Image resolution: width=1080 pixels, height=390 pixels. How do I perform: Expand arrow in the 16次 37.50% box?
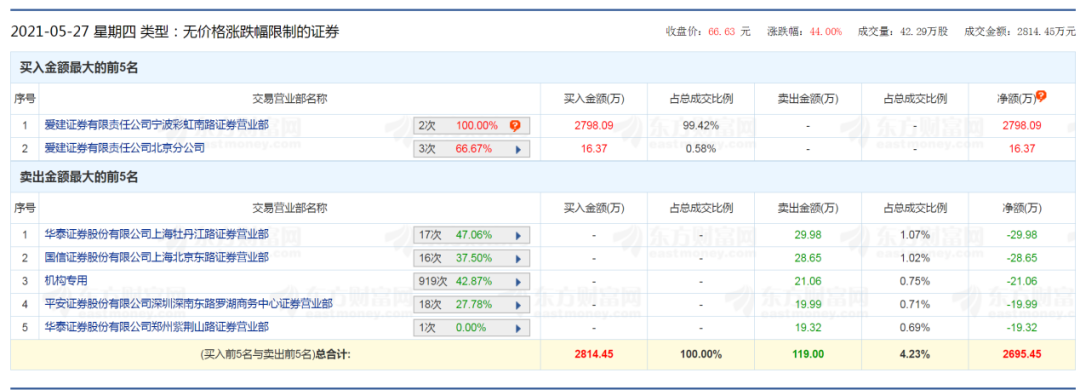(x=519, y=258)
